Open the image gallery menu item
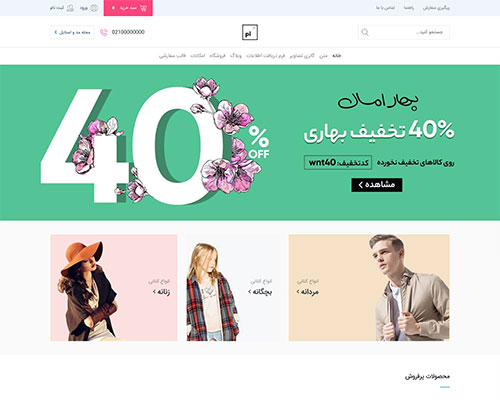This screenshot has width=500, height=400. [x=302, y=56]
